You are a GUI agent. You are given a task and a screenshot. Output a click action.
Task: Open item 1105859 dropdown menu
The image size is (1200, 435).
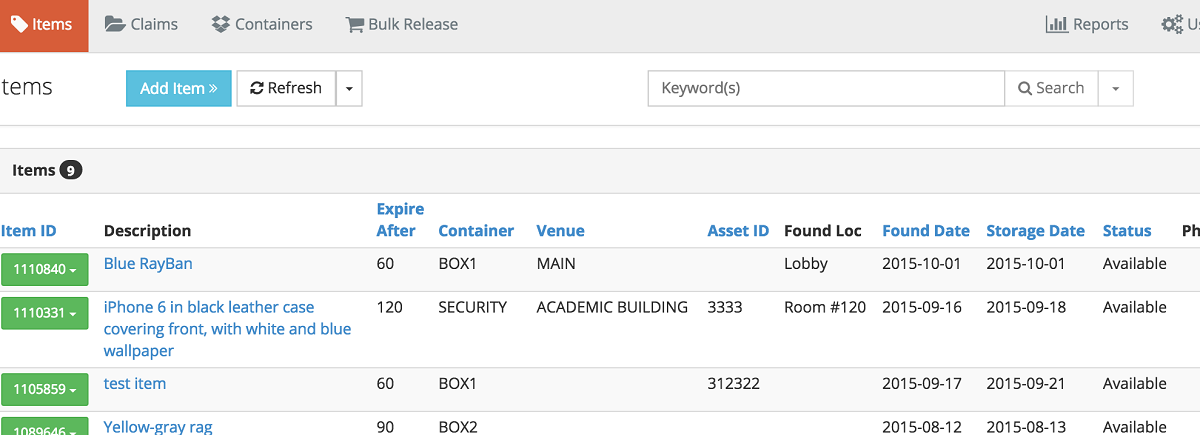(x=44, y=390)
